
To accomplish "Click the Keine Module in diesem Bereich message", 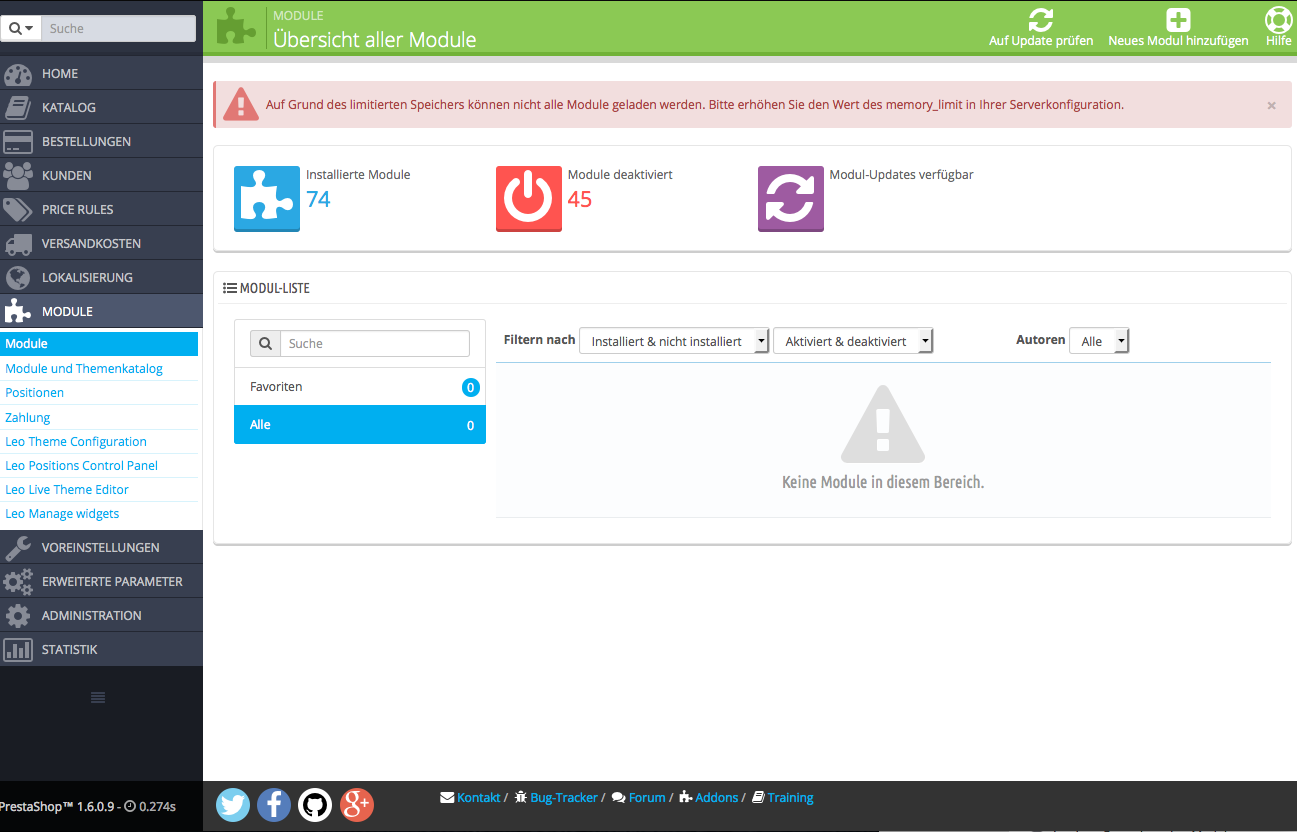I will pyautogui.click(x=883, y=482).
